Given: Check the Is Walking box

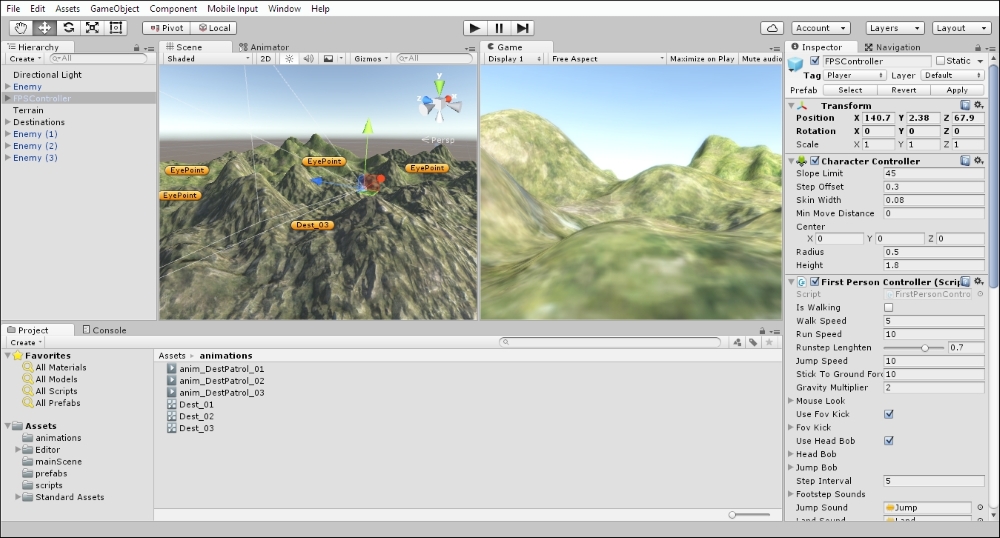Looking at the screenshot, I should point(888,307).
